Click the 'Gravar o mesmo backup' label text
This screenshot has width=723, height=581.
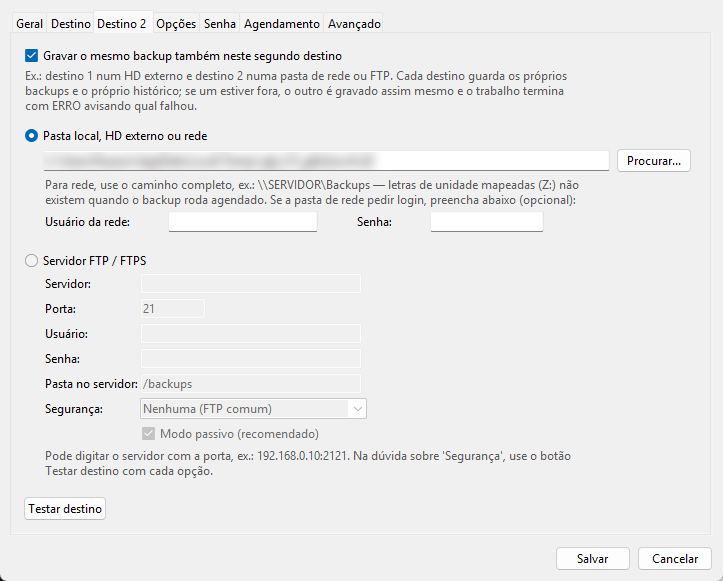(192, 56)
